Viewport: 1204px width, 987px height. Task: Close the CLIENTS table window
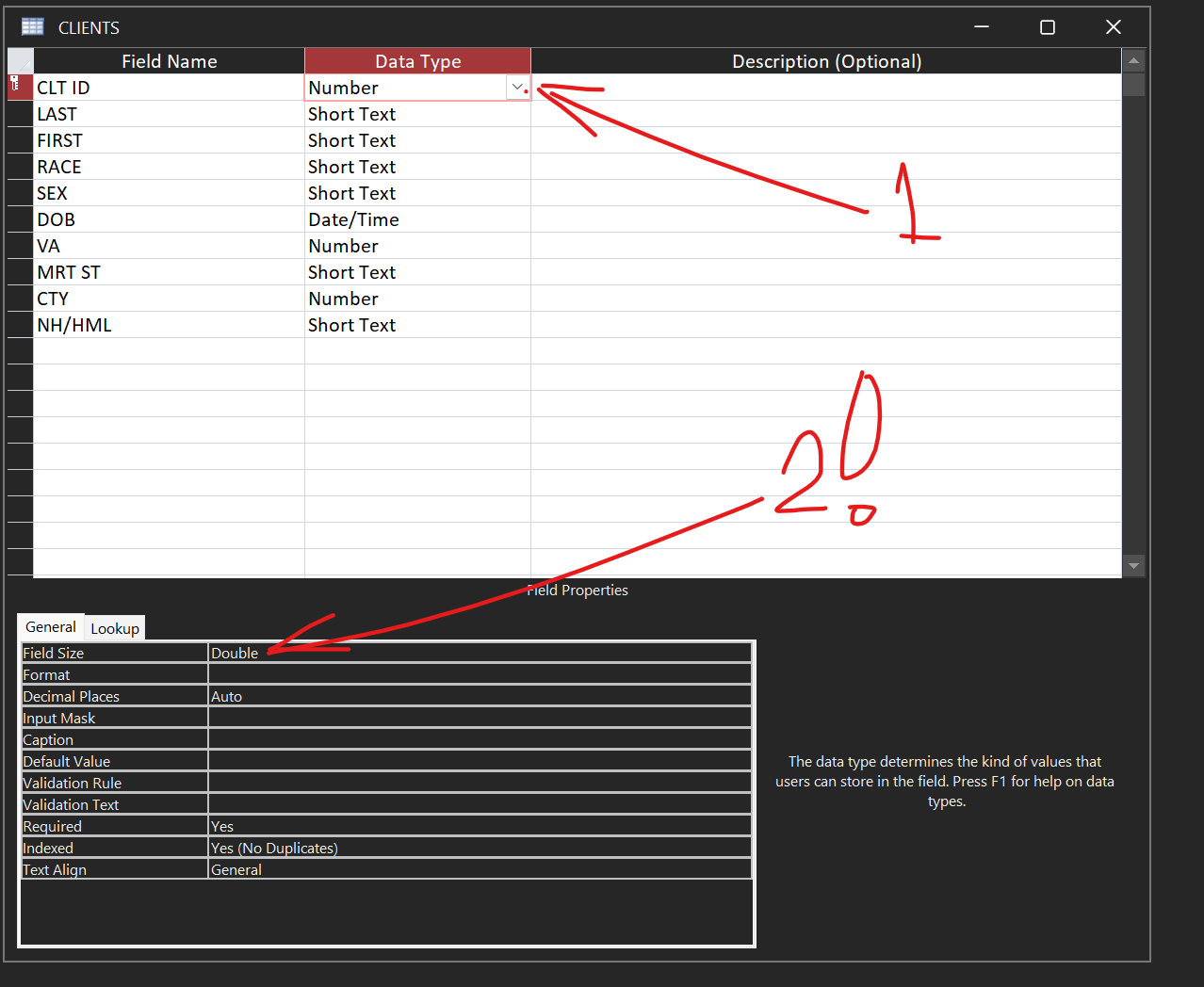coord(1114,27)
